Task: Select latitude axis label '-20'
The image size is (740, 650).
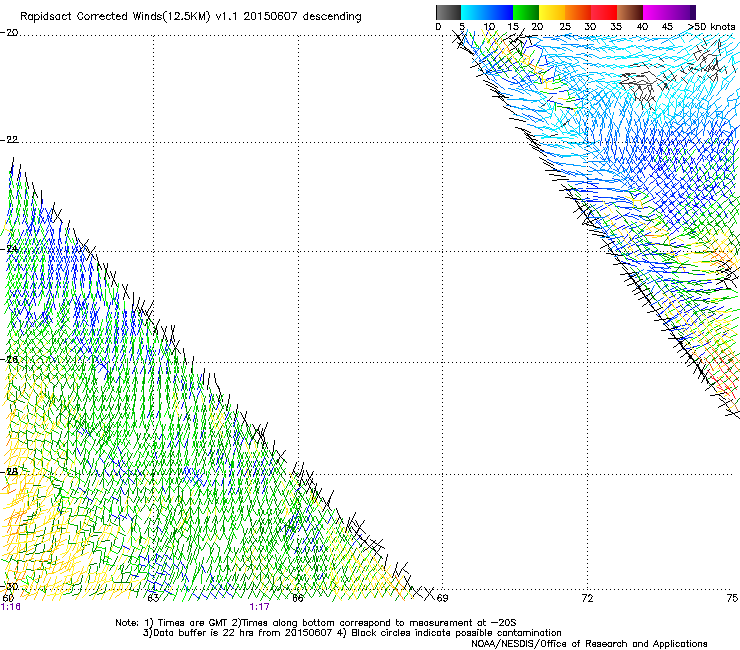Action: [9, 32]
